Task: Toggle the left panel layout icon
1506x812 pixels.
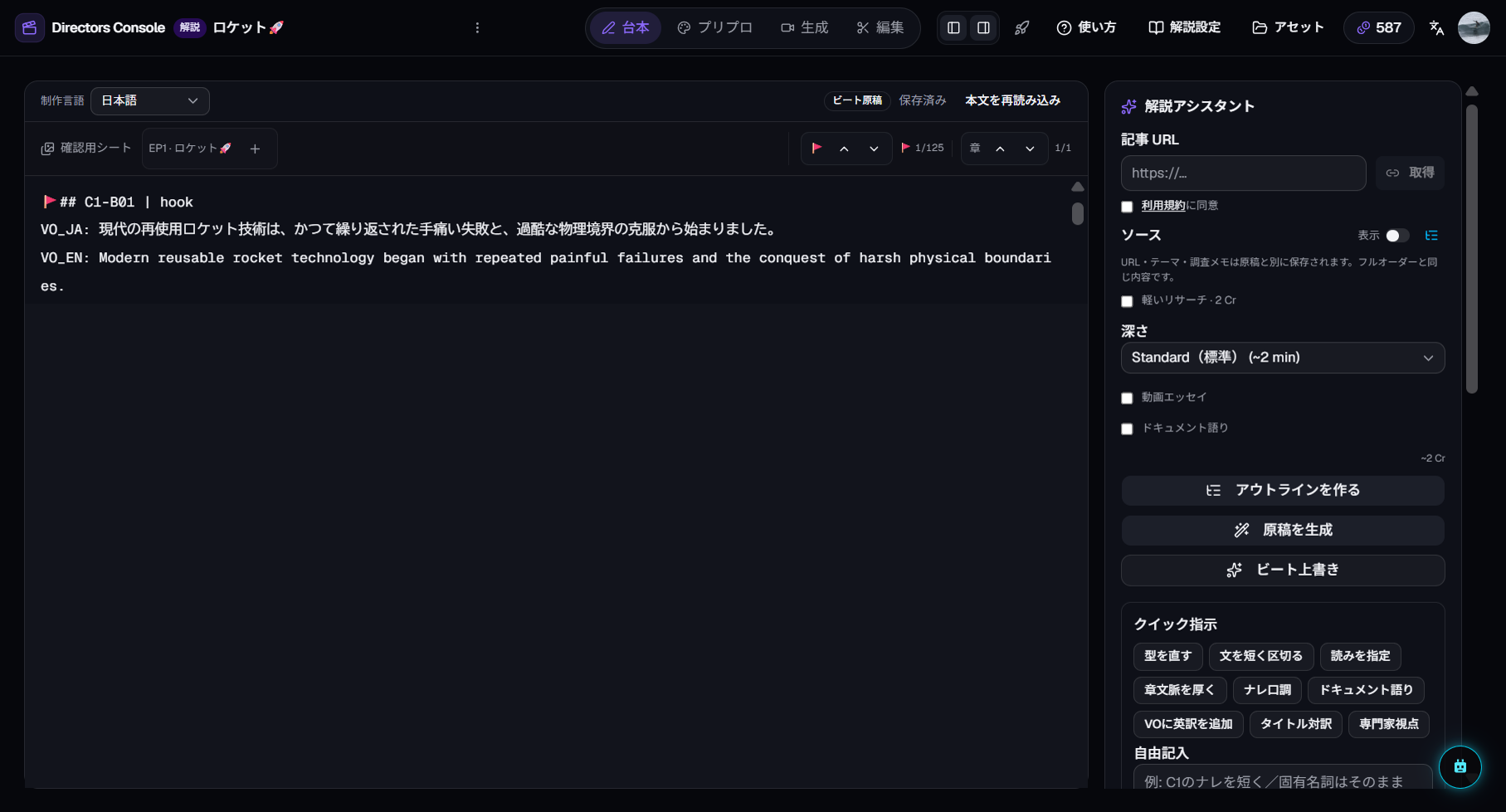Action: point(953,27)
